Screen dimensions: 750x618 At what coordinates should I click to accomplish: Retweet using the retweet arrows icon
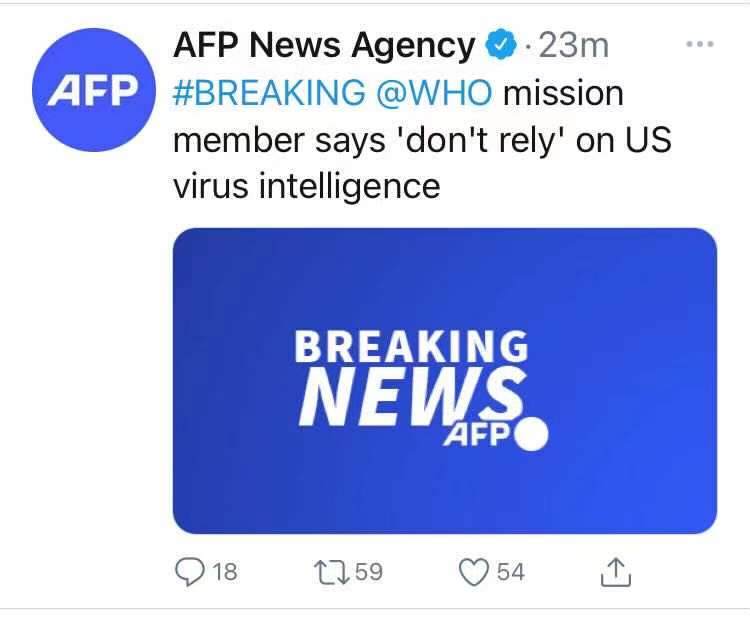[334, 572]
